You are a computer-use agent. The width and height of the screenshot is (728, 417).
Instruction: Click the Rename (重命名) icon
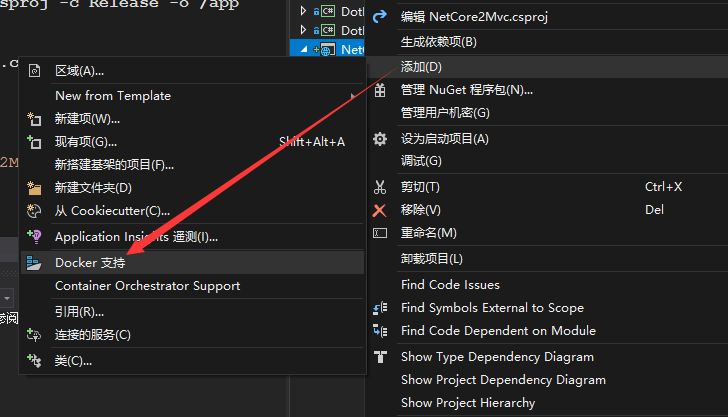pyautogui.click(x=380, y=233)
